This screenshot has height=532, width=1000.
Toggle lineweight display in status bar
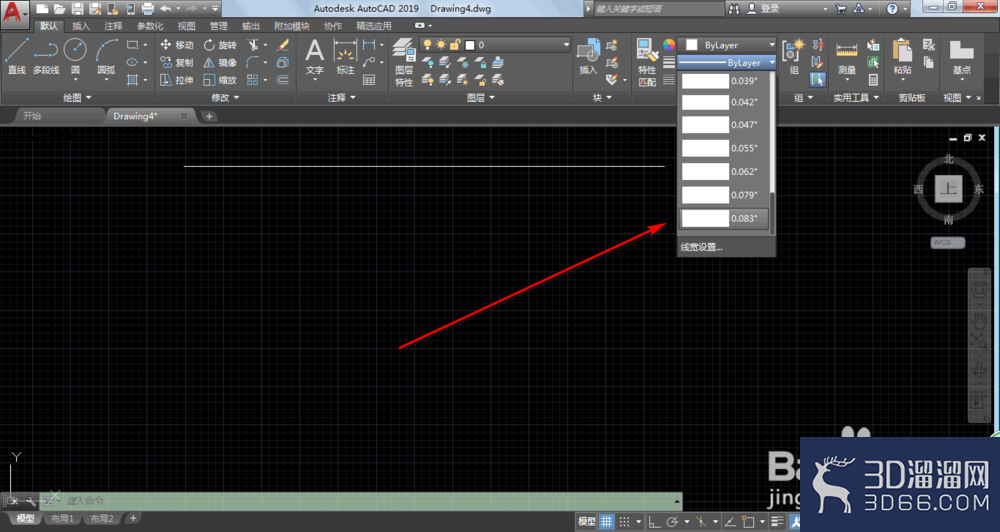pyautogui.click(x=777, y=521)
